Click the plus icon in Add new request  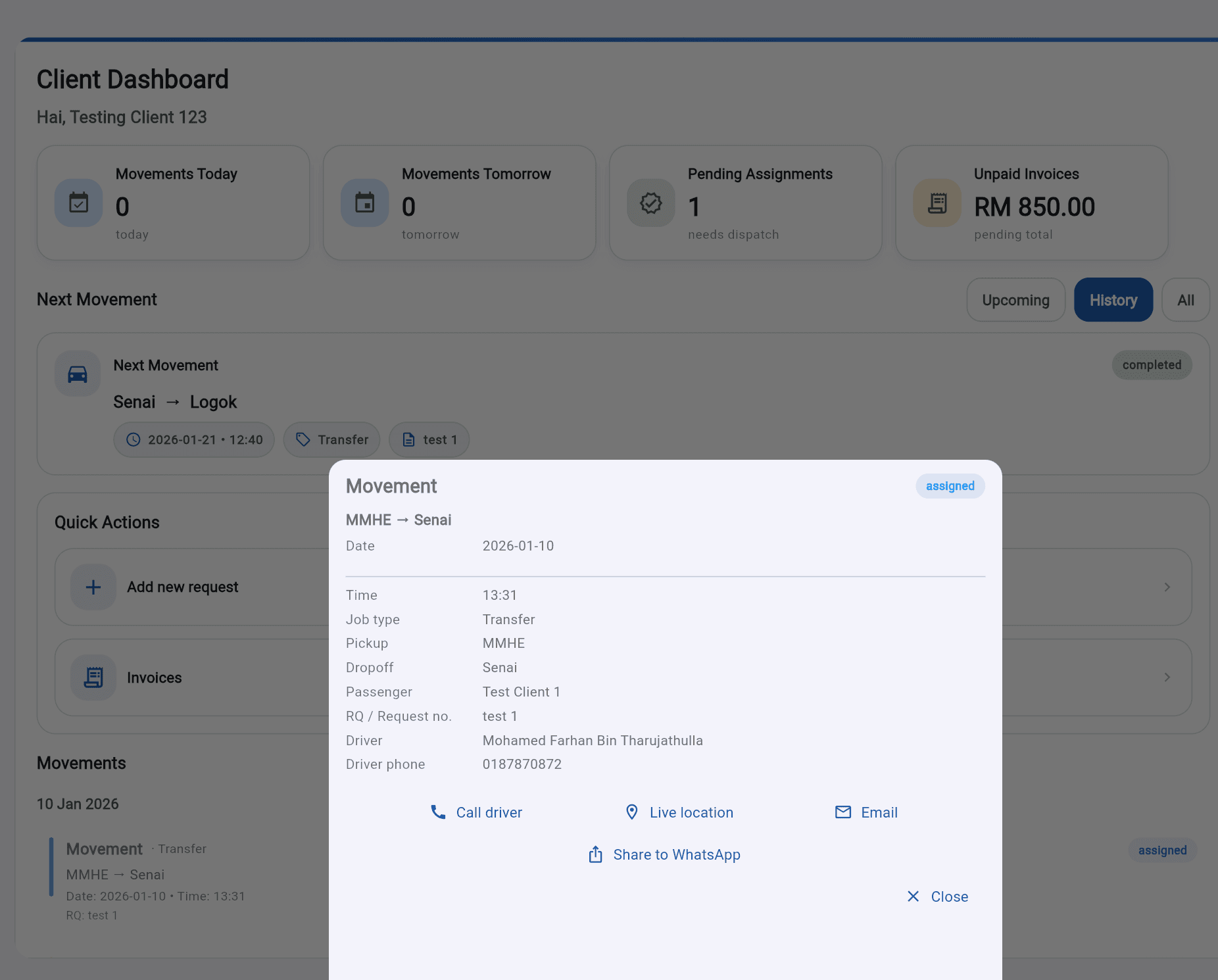point(93,587)
